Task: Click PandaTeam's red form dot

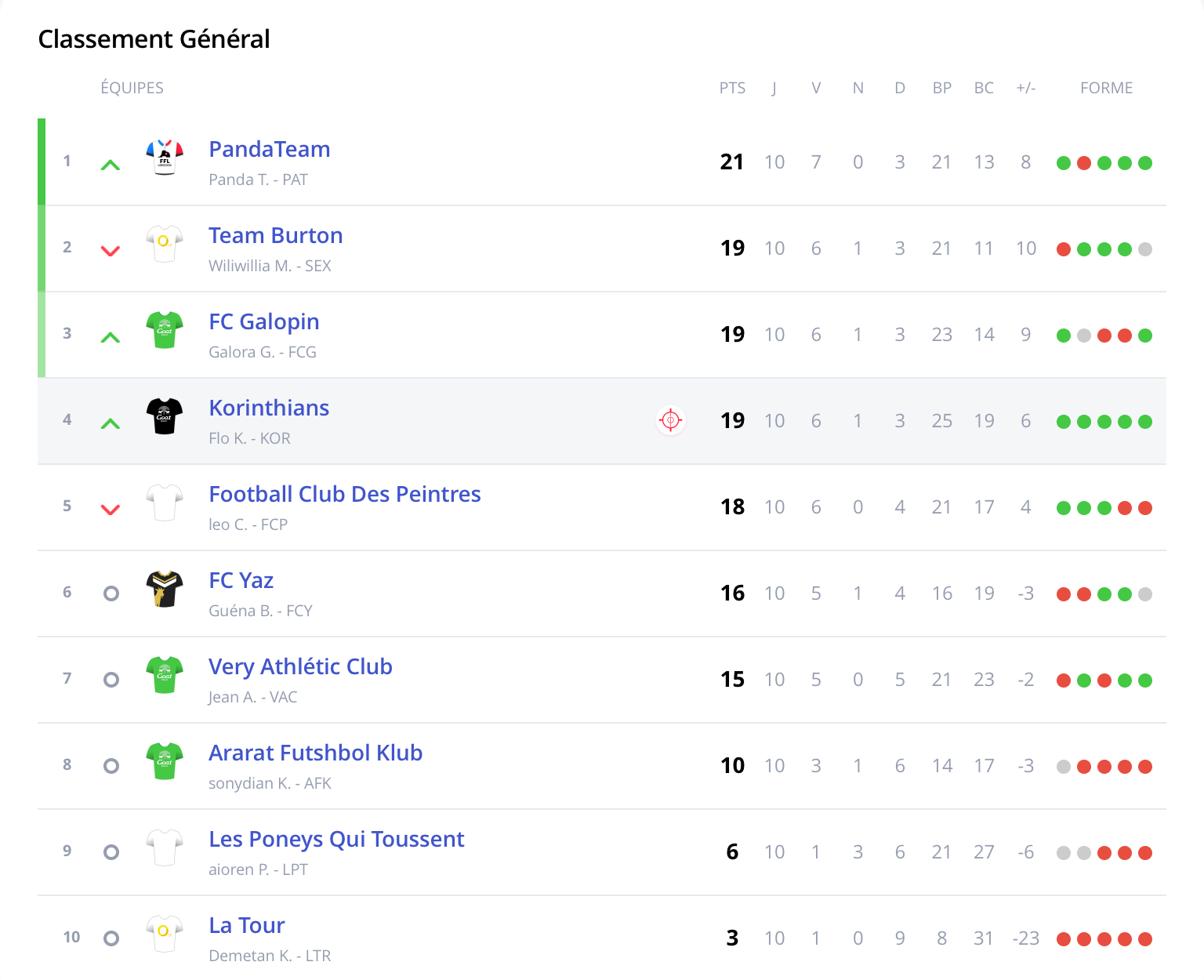Action: [x=1084, y=163]
